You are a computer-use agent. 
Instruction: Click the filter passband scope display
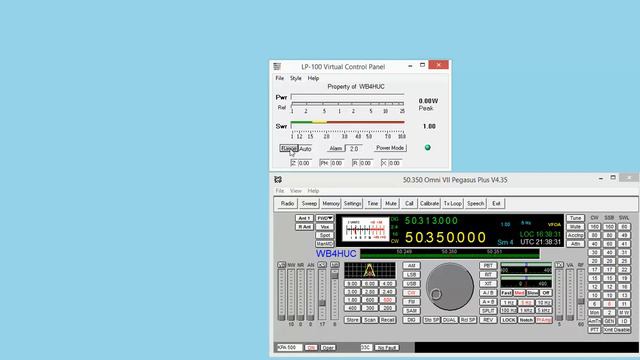tap(369, 270)
